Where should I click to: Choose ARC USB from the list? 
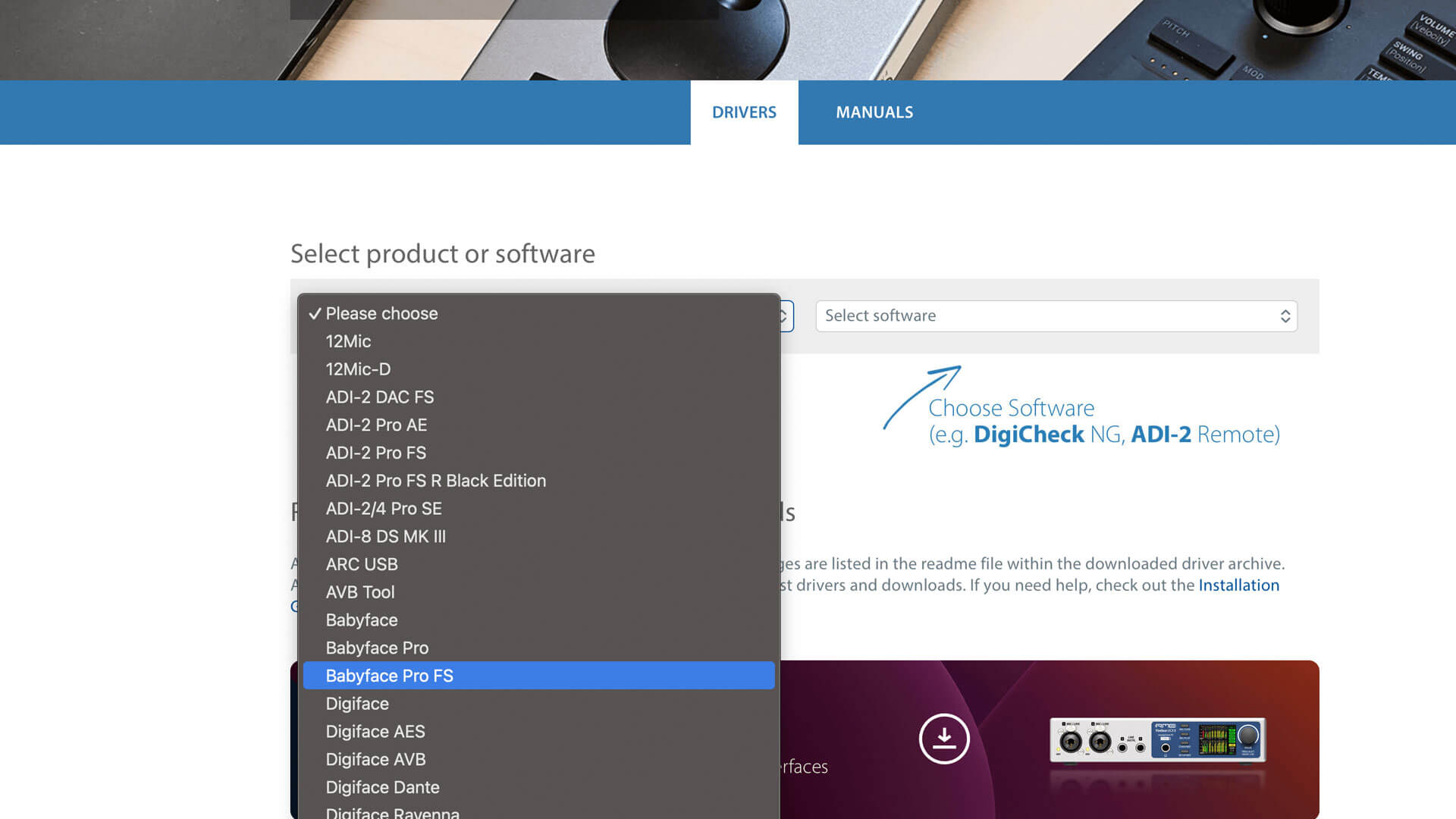click(361, 564)
